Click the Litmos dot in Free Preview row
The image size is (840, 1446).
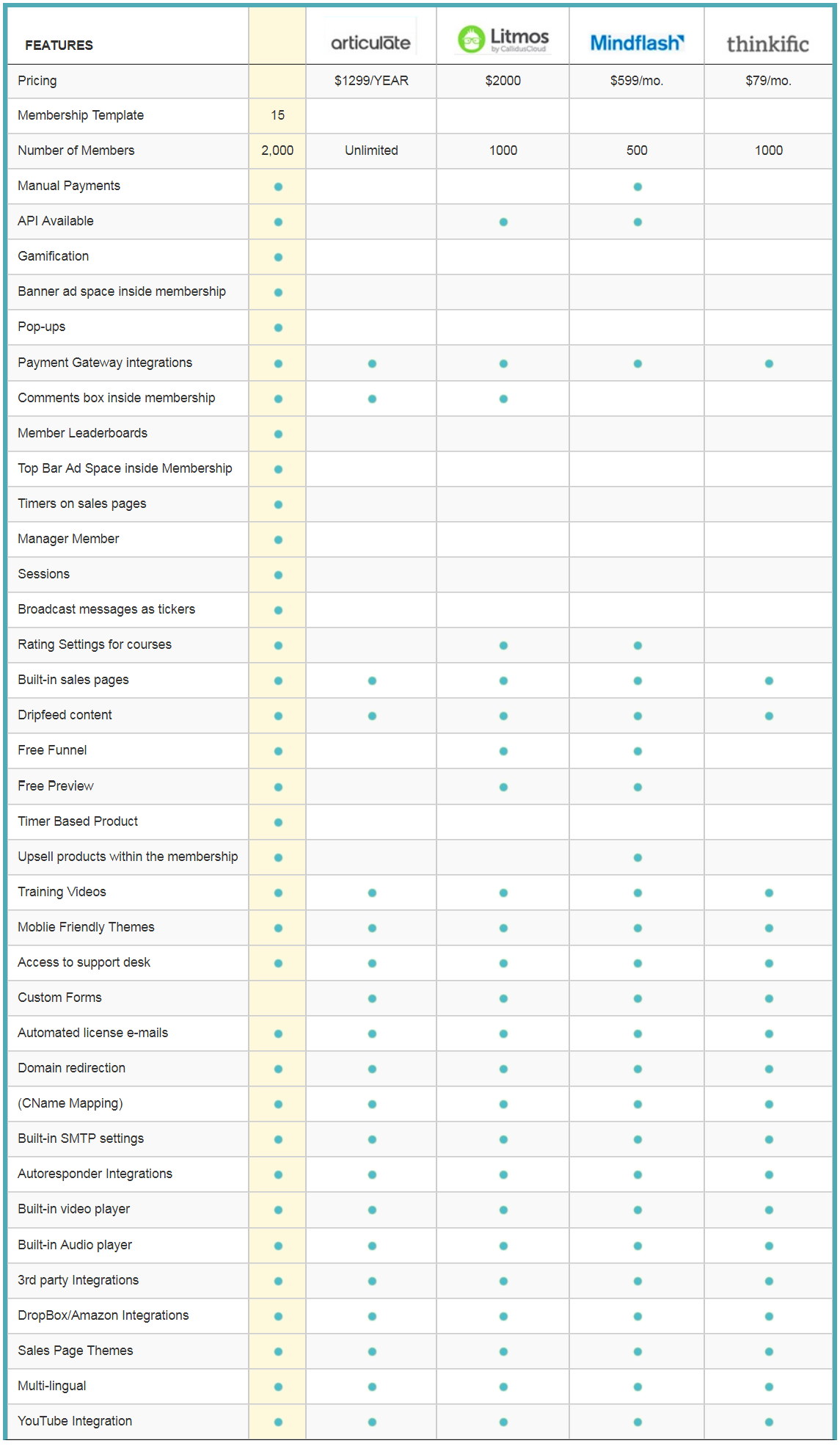(x=503, y=787)
